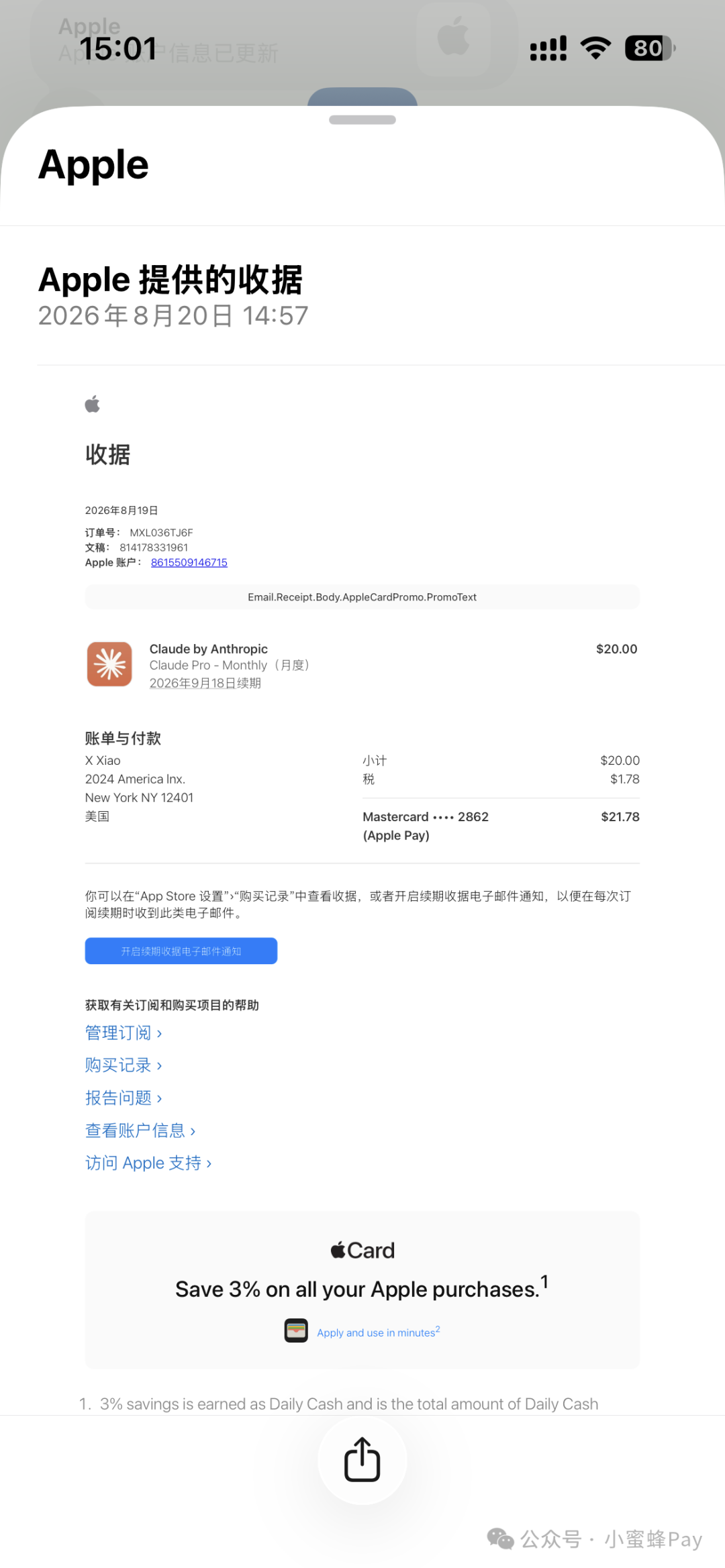Tap the Claude by Anthropic app icon

[x=109, y=664]
